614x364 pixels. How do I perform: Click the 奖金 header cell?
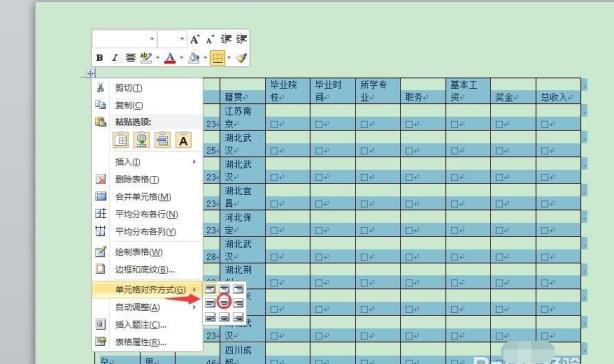pos(513,91)
